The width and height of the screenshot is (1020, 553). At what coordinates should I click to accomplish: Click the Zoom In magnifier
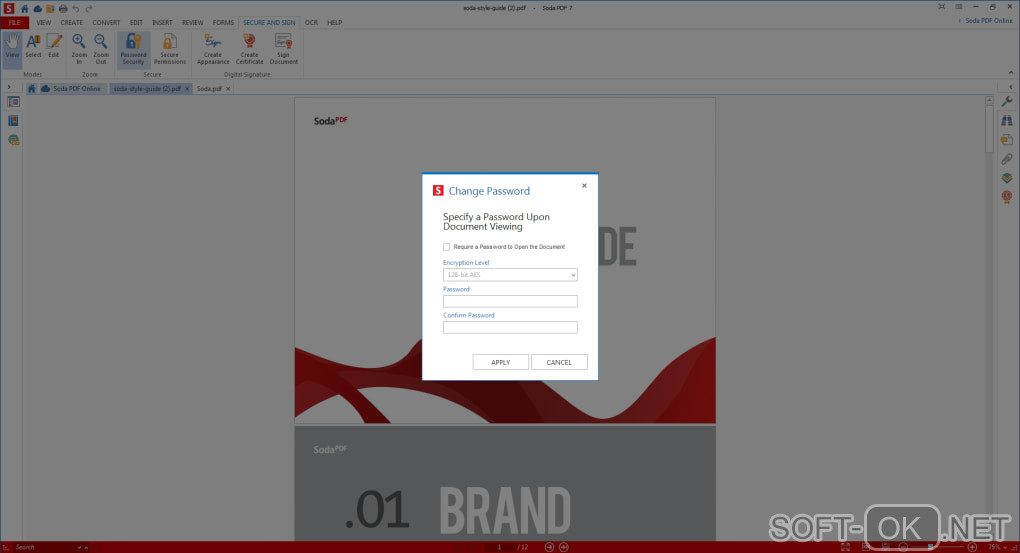[79, 49]
